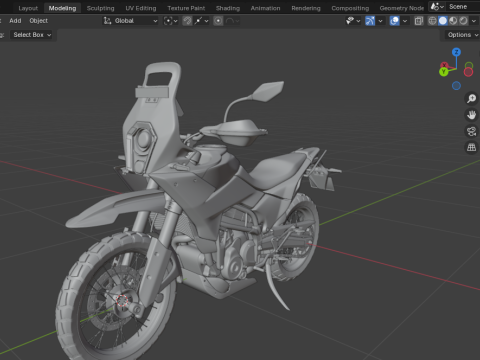
Task: Open the viewport shading options dropdown
Action: pyautogui.click(x=474, y=21)
